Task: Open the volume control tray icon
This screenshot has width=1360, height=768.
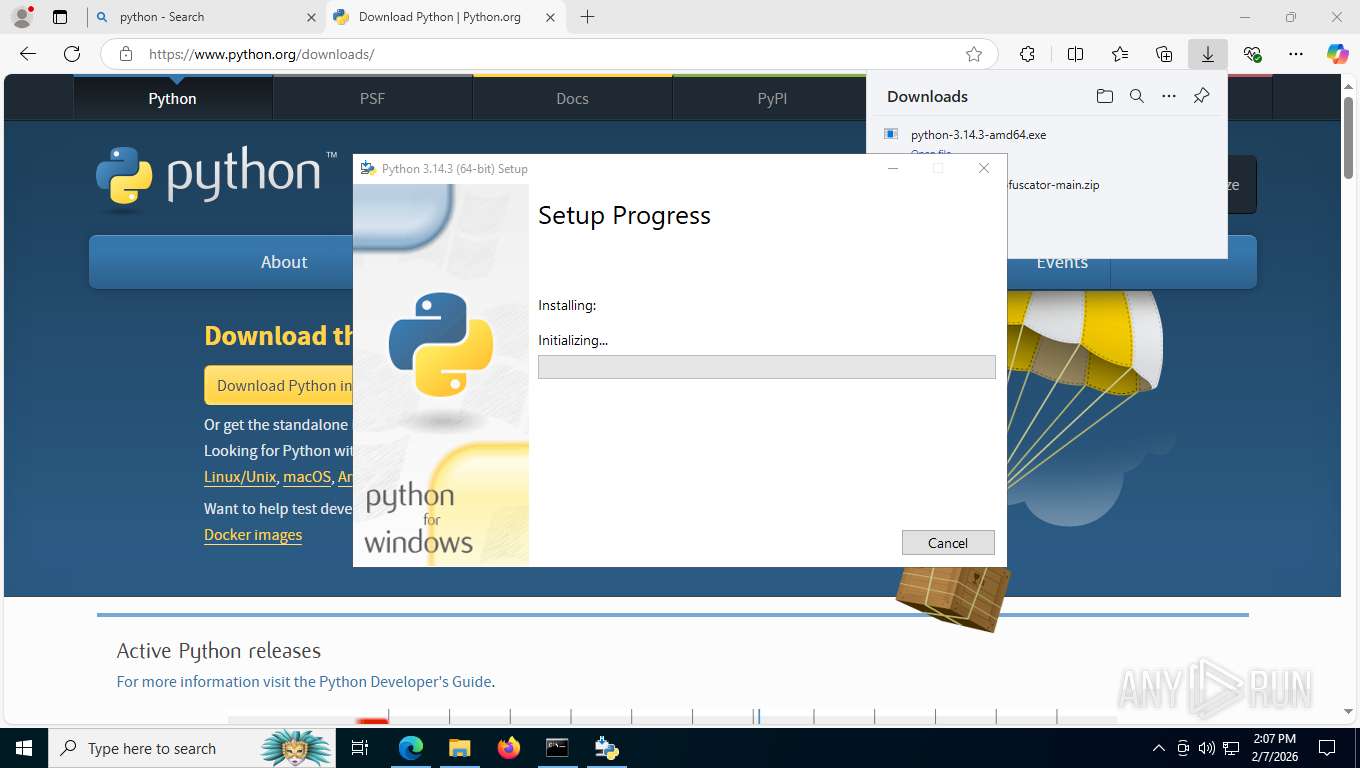Action: [x=1207, y=748]
